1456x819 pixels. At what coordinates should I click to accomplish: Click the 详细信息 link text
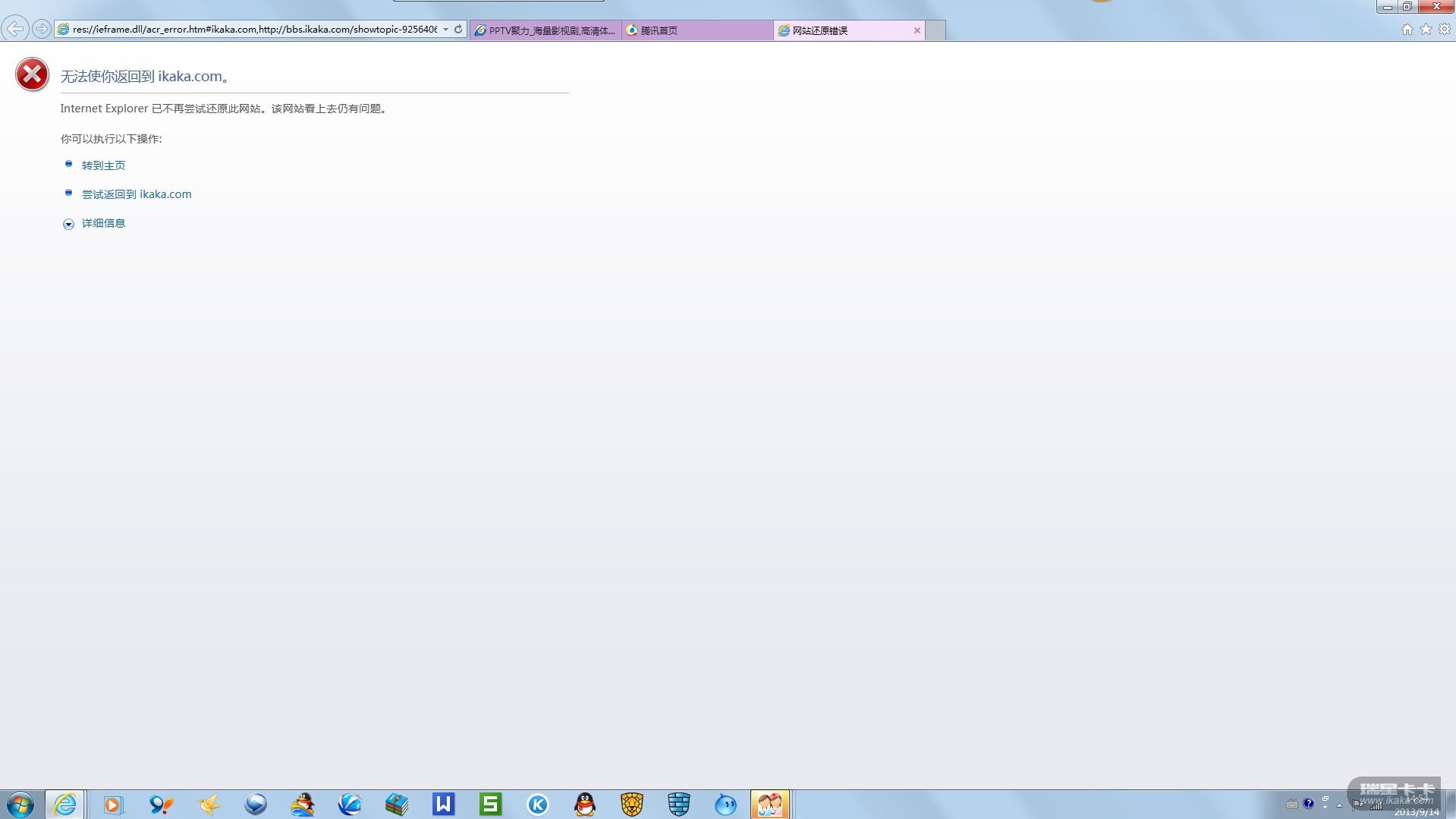coord(103,223)
